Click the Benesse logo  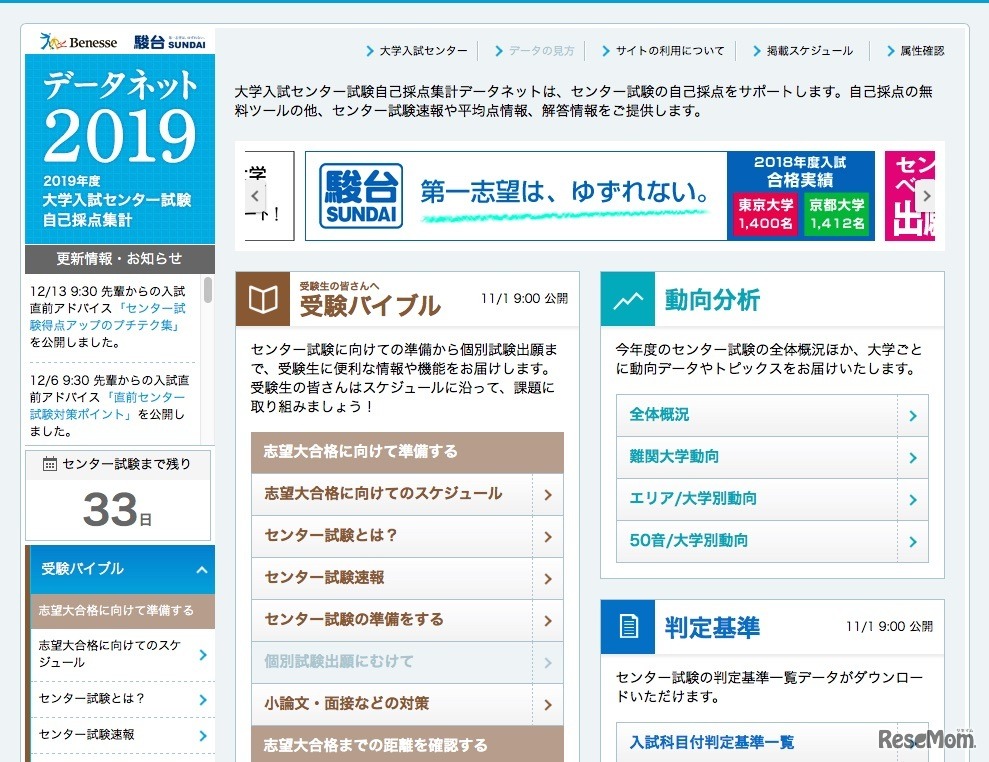coord(78,42)
